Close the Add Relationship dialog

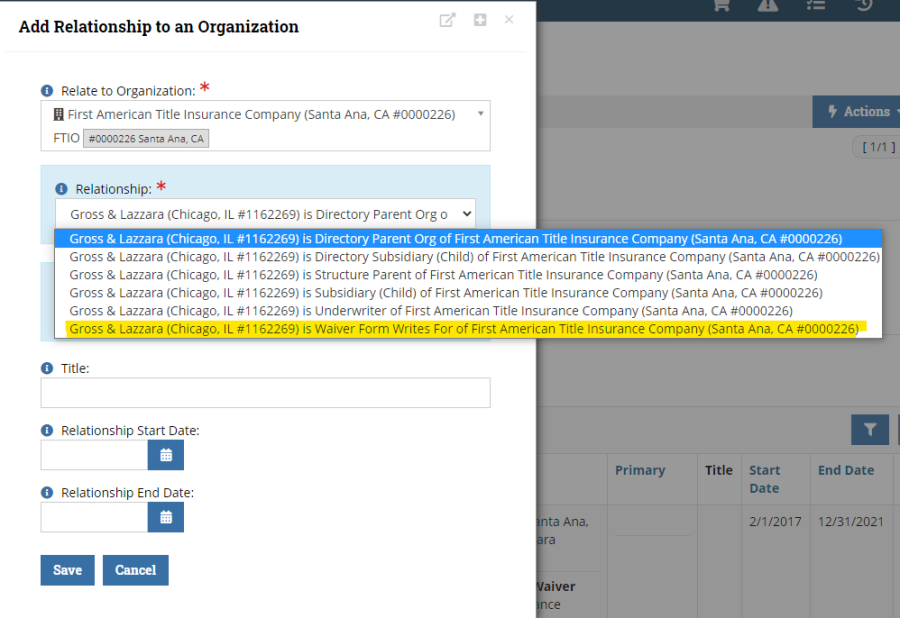(x=509, y=20)
